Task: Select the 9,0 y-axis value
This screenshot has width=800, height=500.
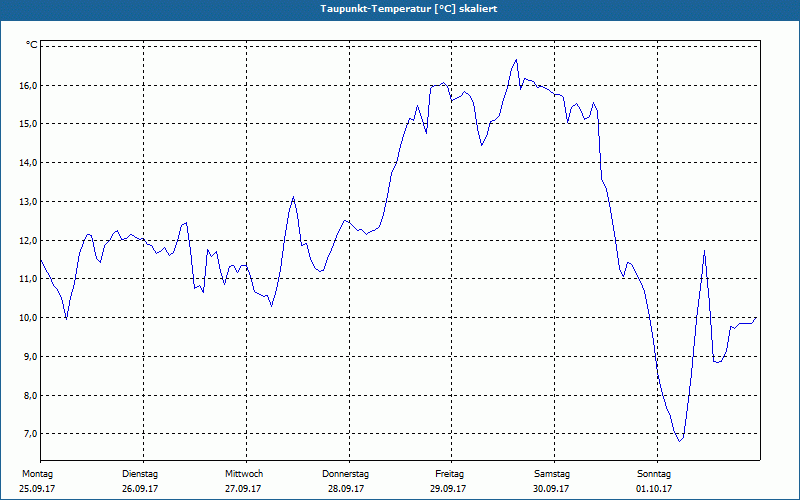Action: click(x=31, y=357)
